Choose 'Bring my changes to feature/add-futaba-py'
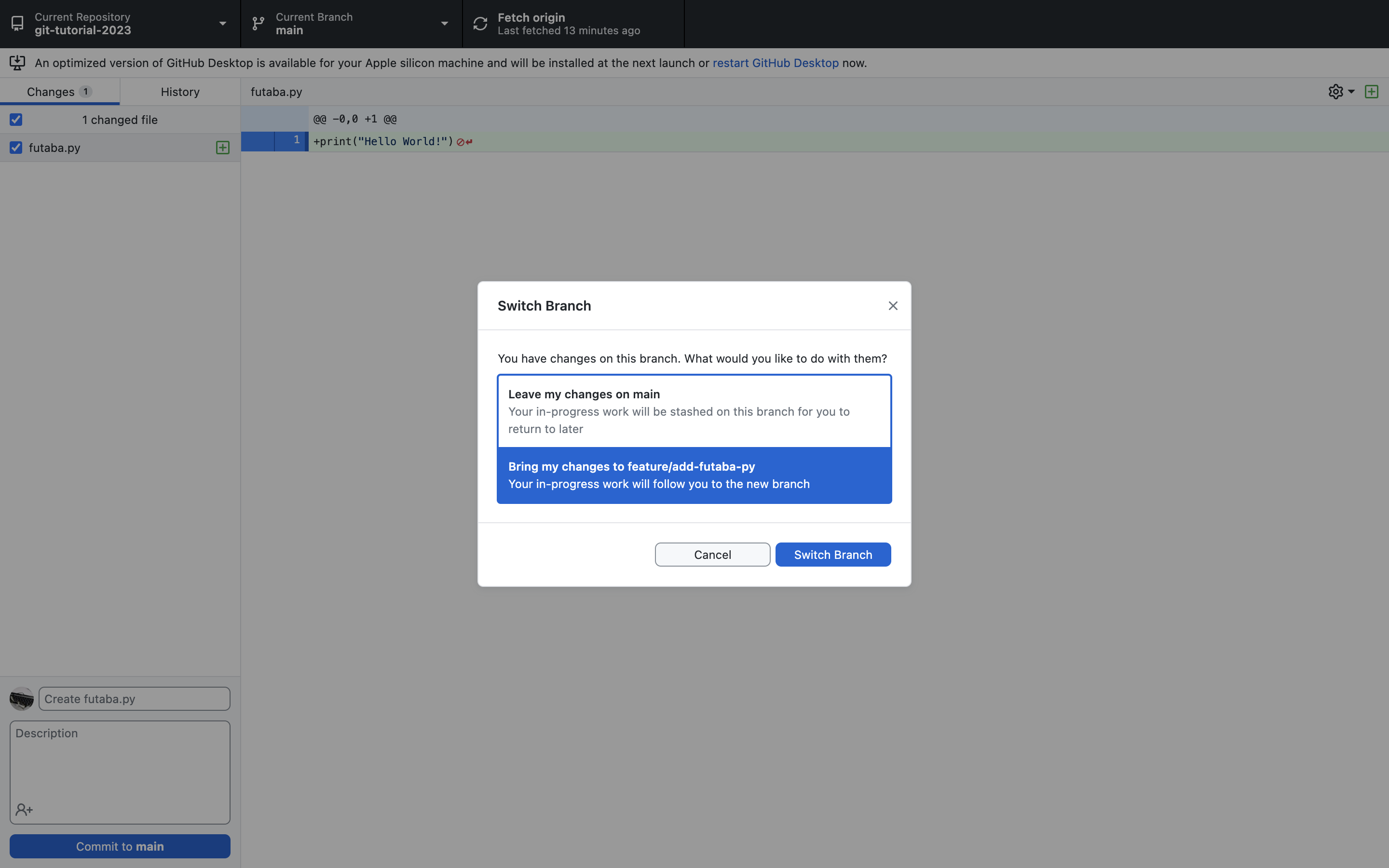The height and width of the screenshot is (868, 1389). pyautogui.click(x=694, y=475)
